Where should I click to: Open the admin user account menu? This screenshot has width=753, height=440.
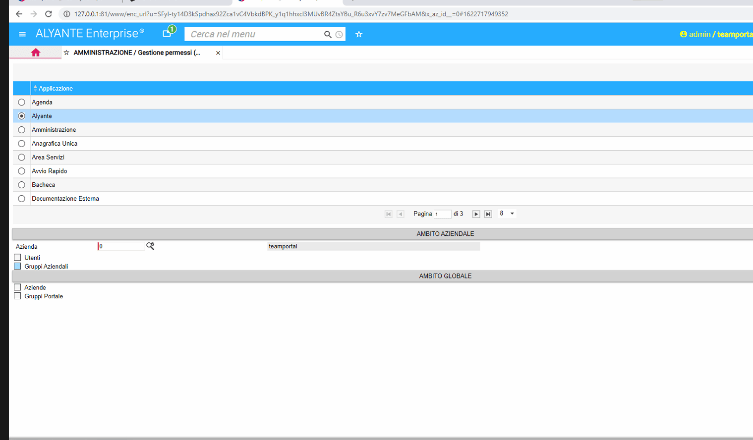tap(697, 34)
